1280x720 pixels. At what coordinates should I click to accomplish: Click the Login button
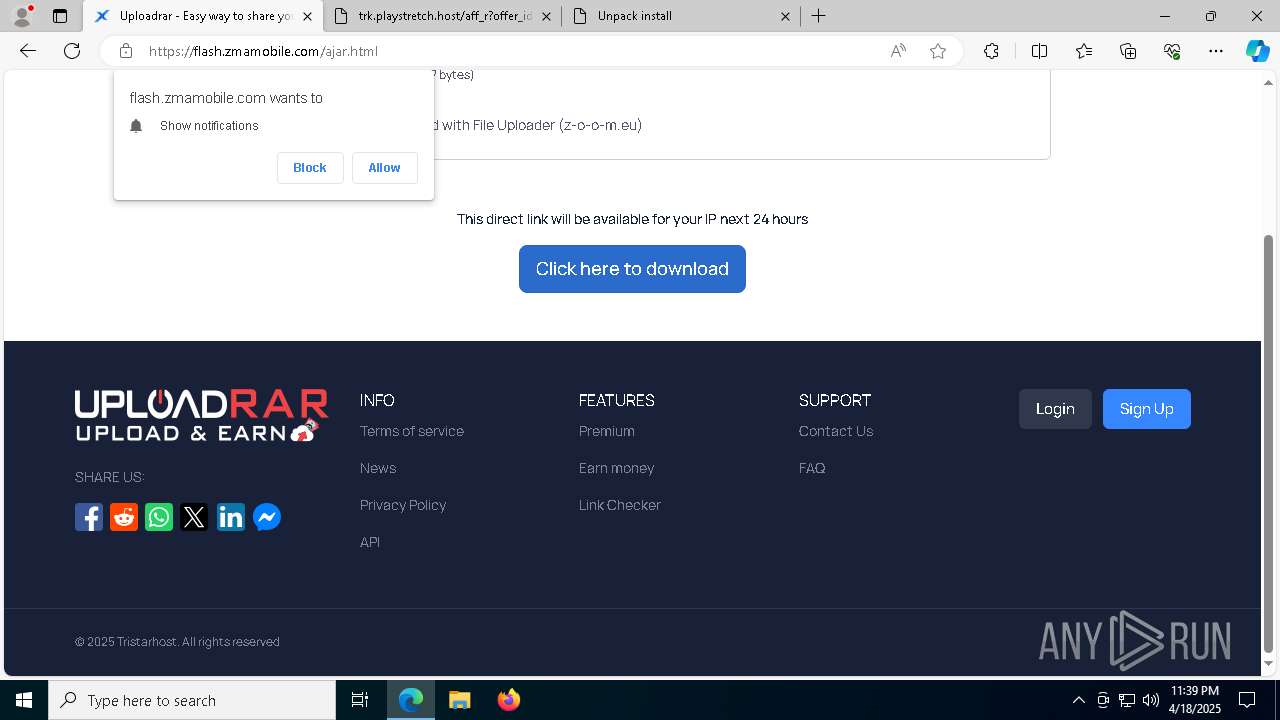point(1055,409)
